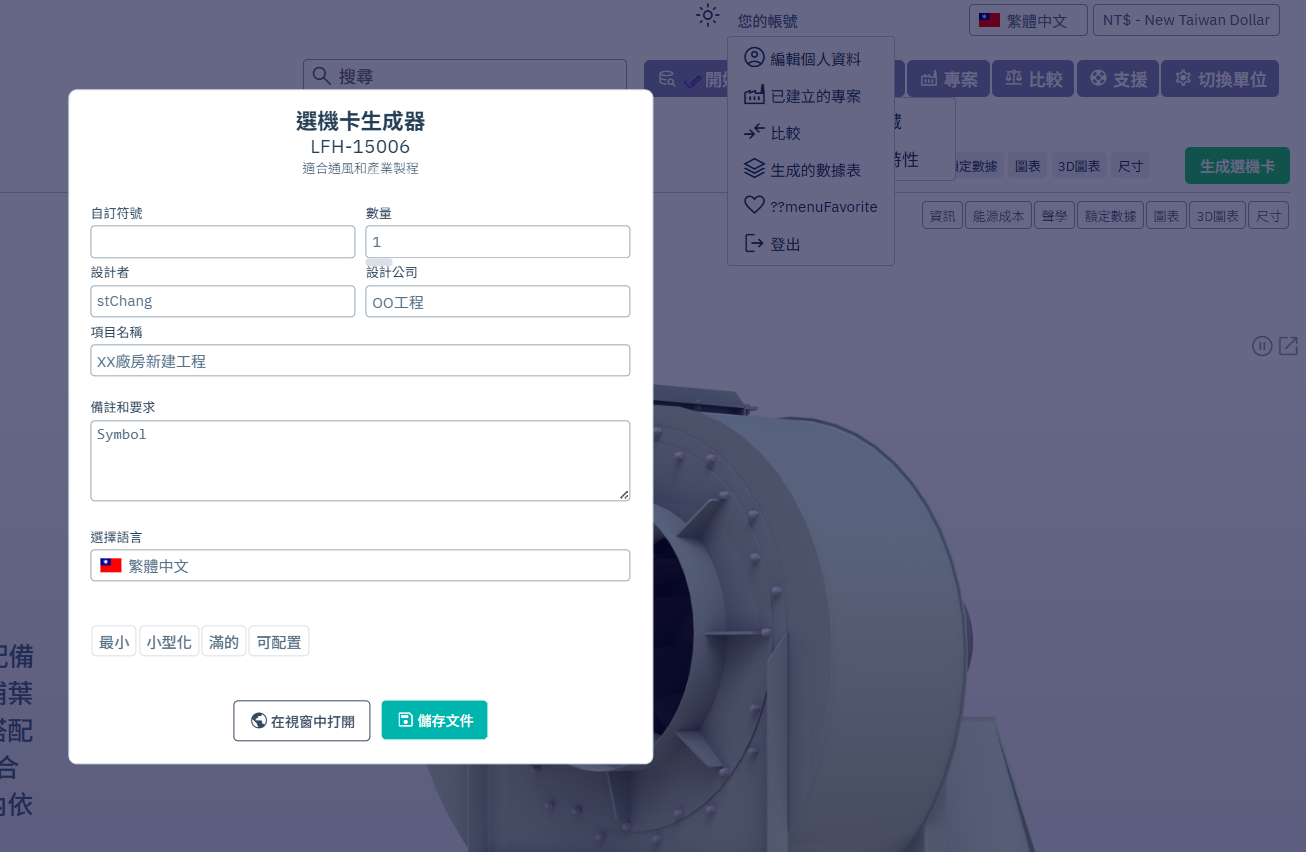Click the 設計公司 field containing OO工程
Image resolution: width=1306 pixels, height=852 pixels.
[x=498, y=301]
